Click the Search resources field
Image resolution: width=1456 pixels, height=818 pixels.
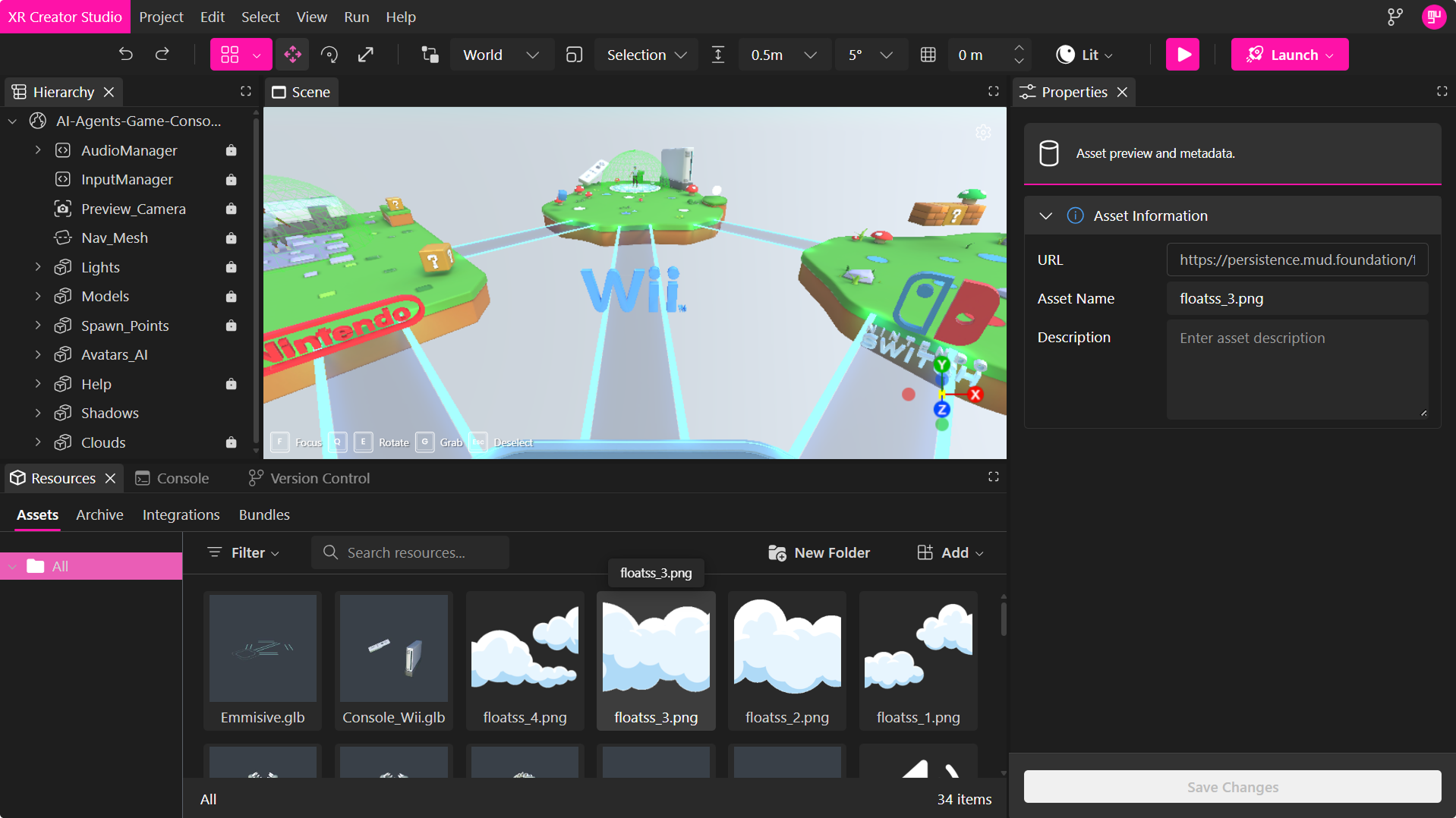click(410, 552)
